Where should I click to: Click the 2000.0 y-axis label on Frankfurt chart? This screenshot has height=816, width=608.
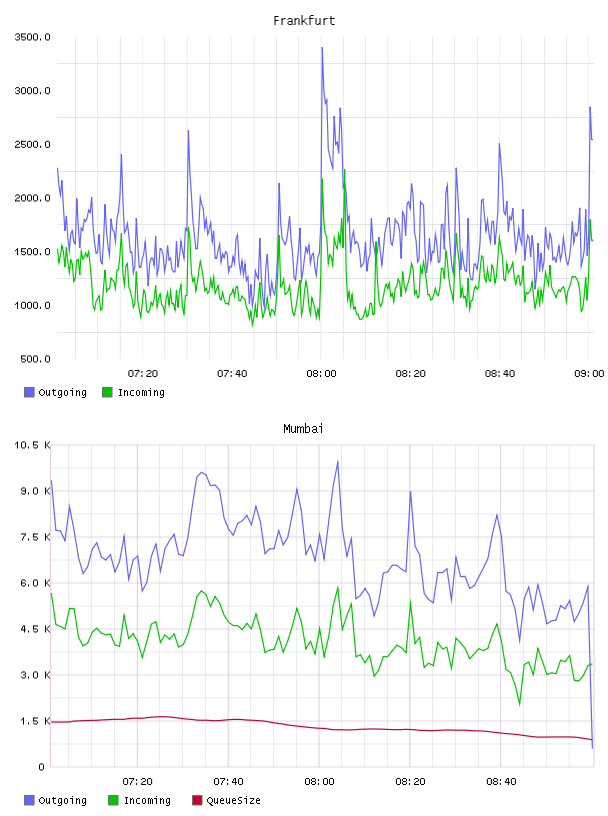coord(32,198)
